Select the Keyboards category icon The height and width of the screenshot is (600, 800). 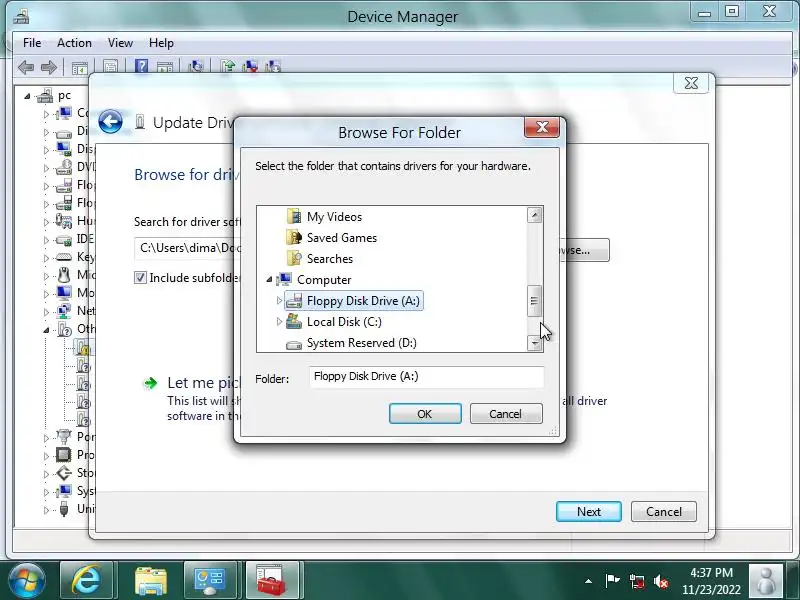click(x=63, y=257)
